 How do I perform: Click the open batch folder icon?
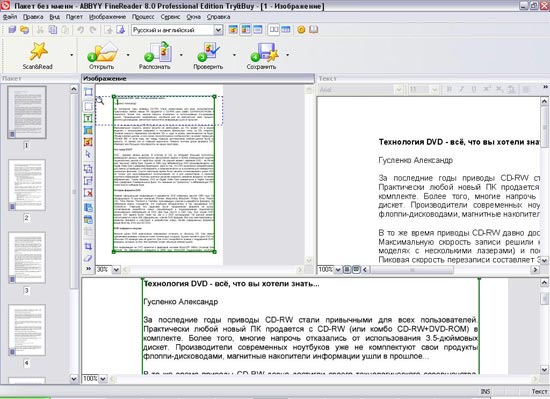(25, 30)
